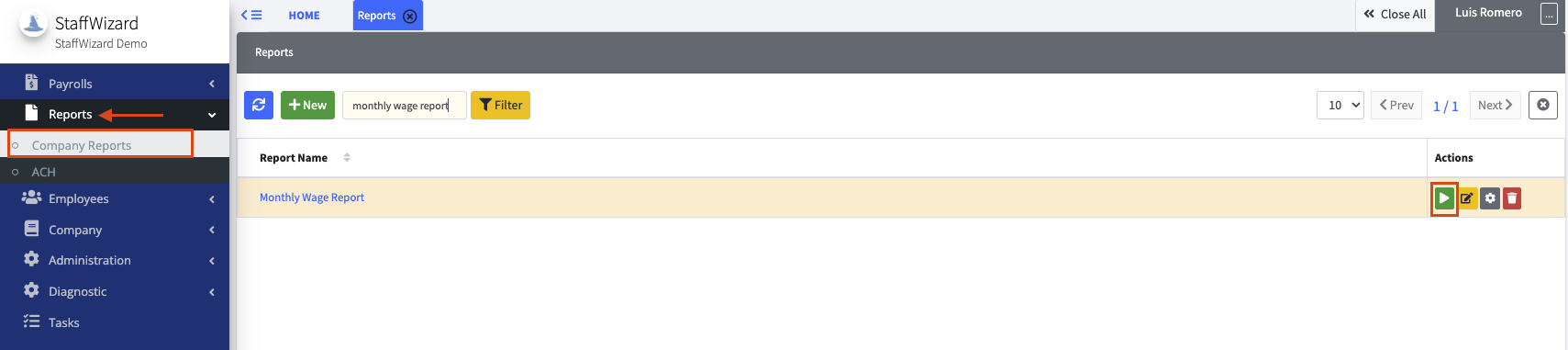The height and width of the screenshot is (350, 1568).
Task: Open settings gear for Monthly Wage Report
Action: 1490,198
